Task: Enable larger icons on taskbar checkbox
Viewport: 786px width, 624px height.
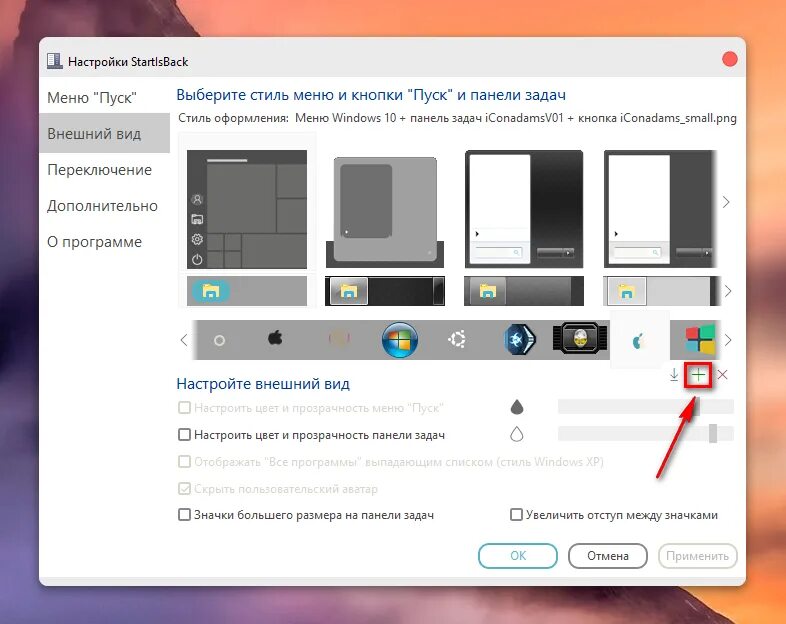Action: [184, 515]
